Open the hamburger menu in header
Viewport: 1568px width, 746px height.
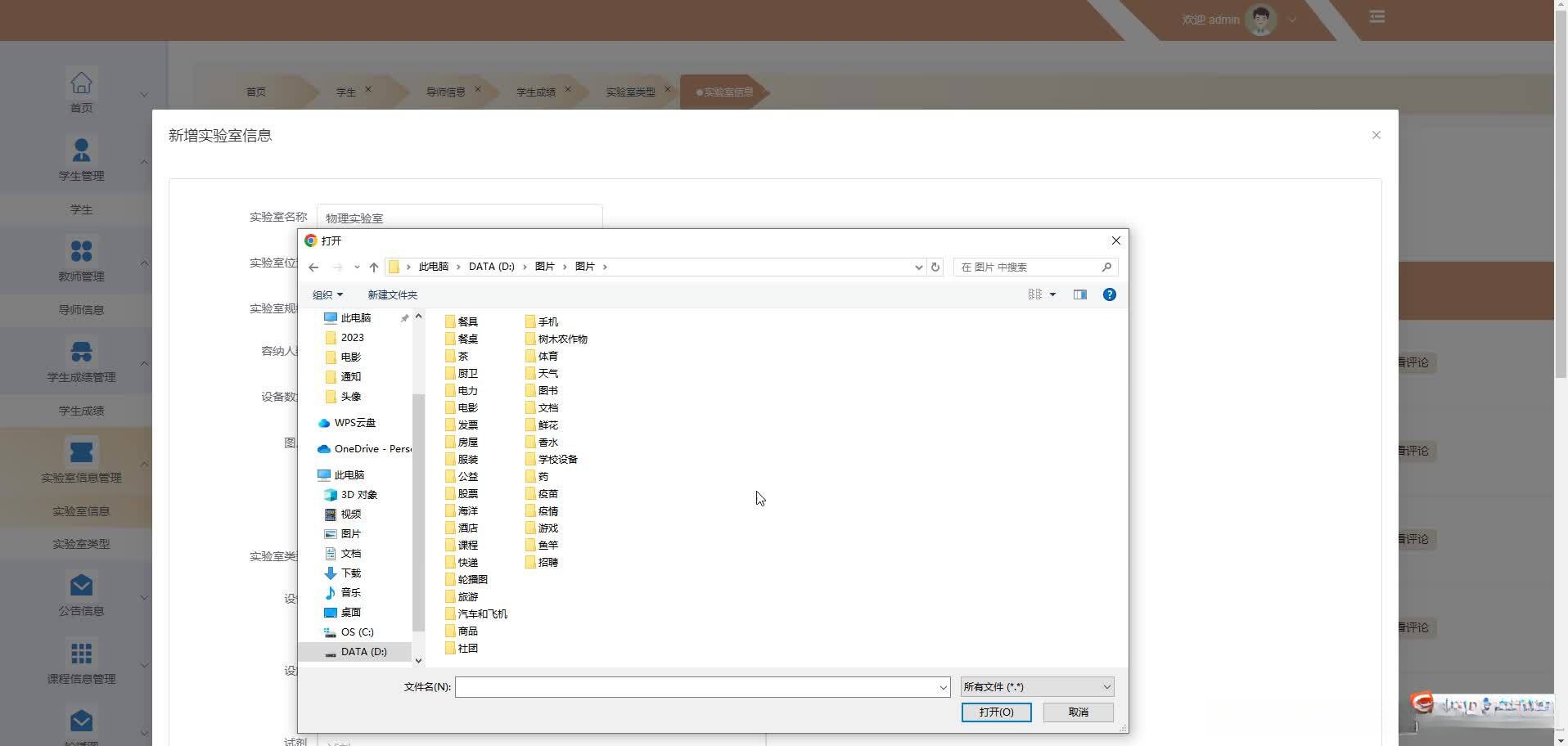click(x=1377, y=16)
